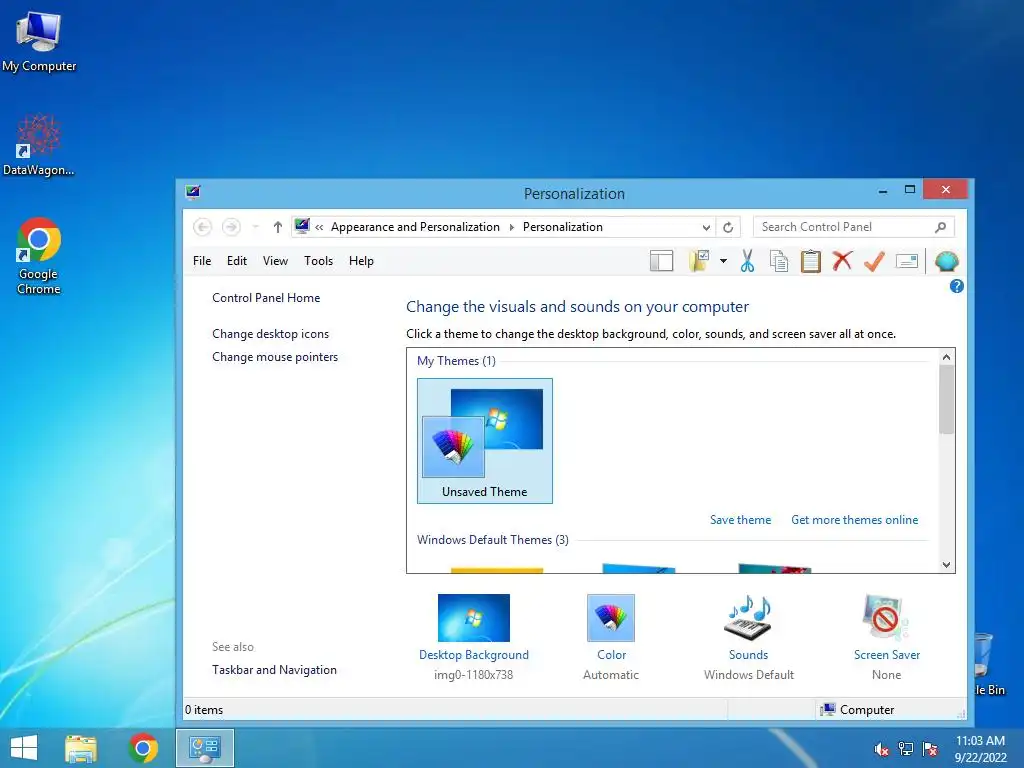Open the File menu

coord(202,261)
